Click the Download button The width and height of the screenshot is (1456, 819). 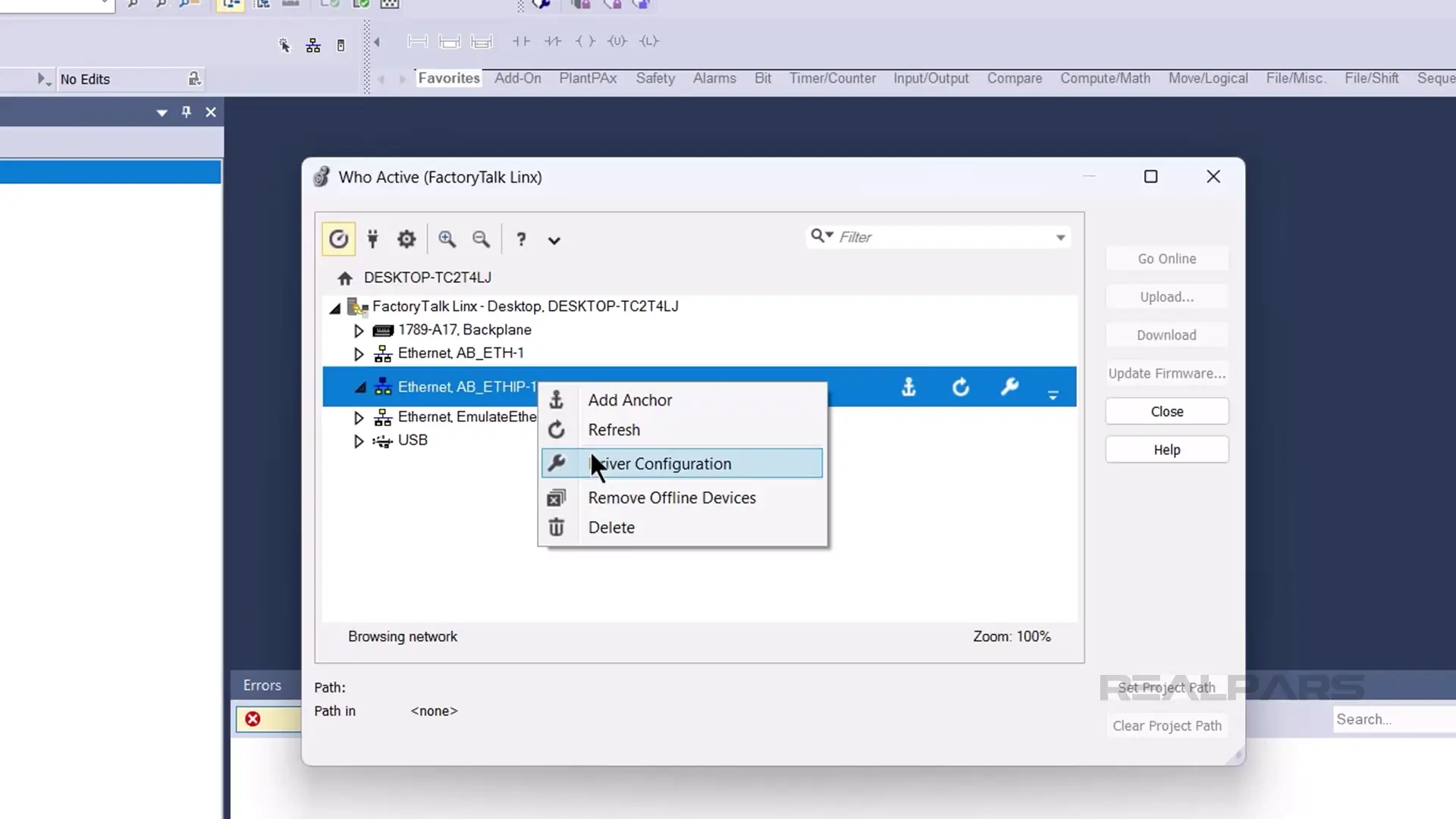(x=1166, y=335)
